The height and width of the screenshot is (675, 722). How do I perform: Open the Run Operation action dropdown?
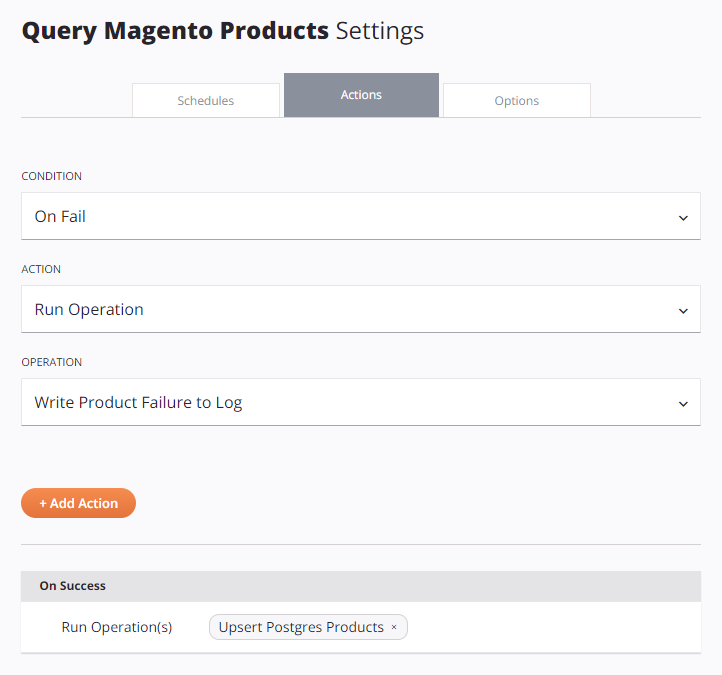(x=360, y=309)
